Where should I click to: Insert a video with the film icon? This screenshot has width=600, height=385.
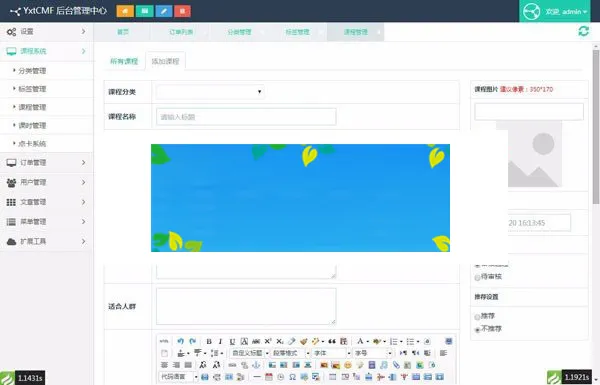(x=372, y=365)
